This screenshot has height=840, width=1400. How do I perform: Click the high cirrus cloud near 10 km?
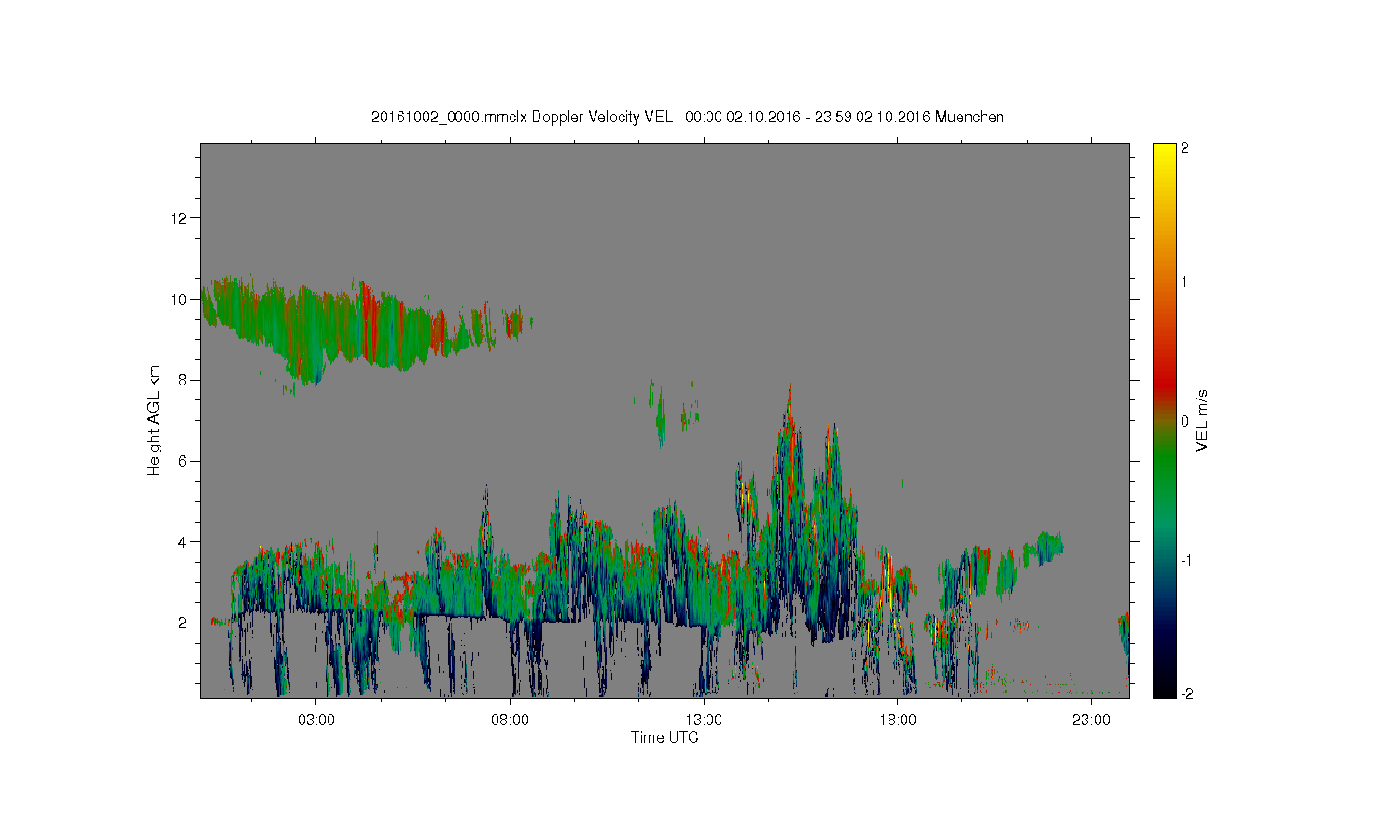tap(364, 327)
